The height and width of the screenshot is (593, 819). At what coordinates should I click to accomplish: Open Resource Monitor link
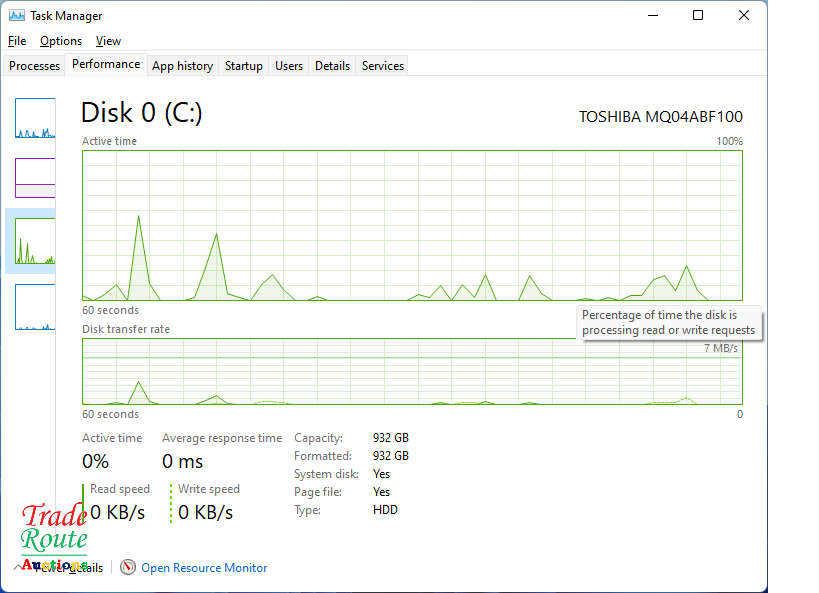pyautogui.click(x=204, y=567)
